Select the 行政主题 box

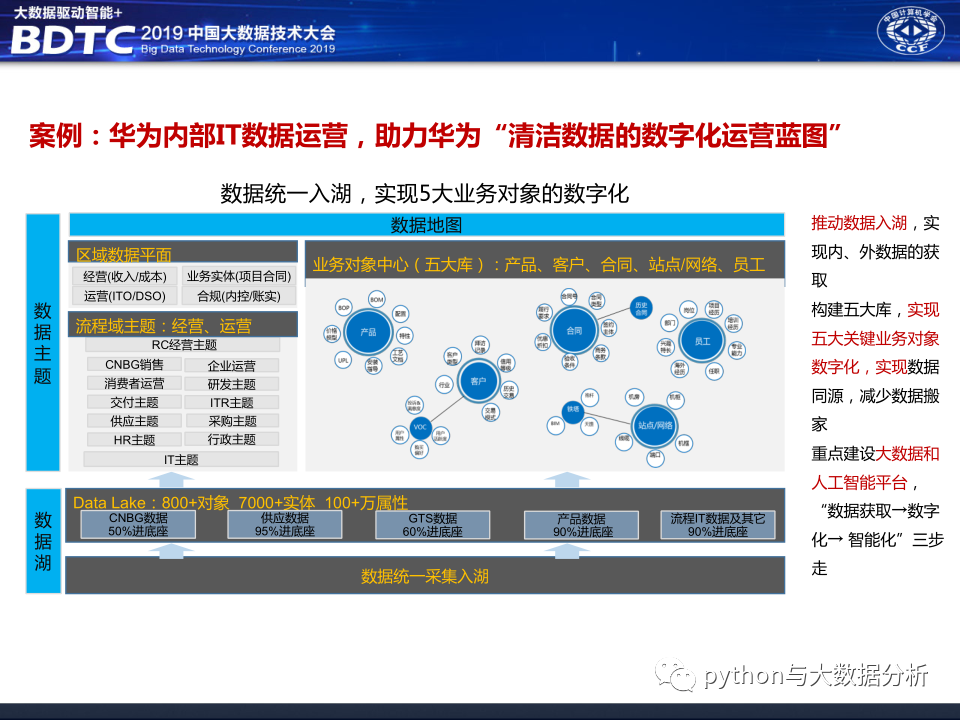tap(231, 439)
